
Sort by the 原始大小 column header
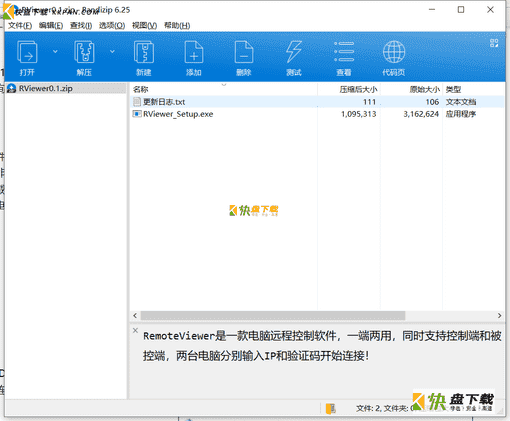pyautogui.click(x=411, y=89)
